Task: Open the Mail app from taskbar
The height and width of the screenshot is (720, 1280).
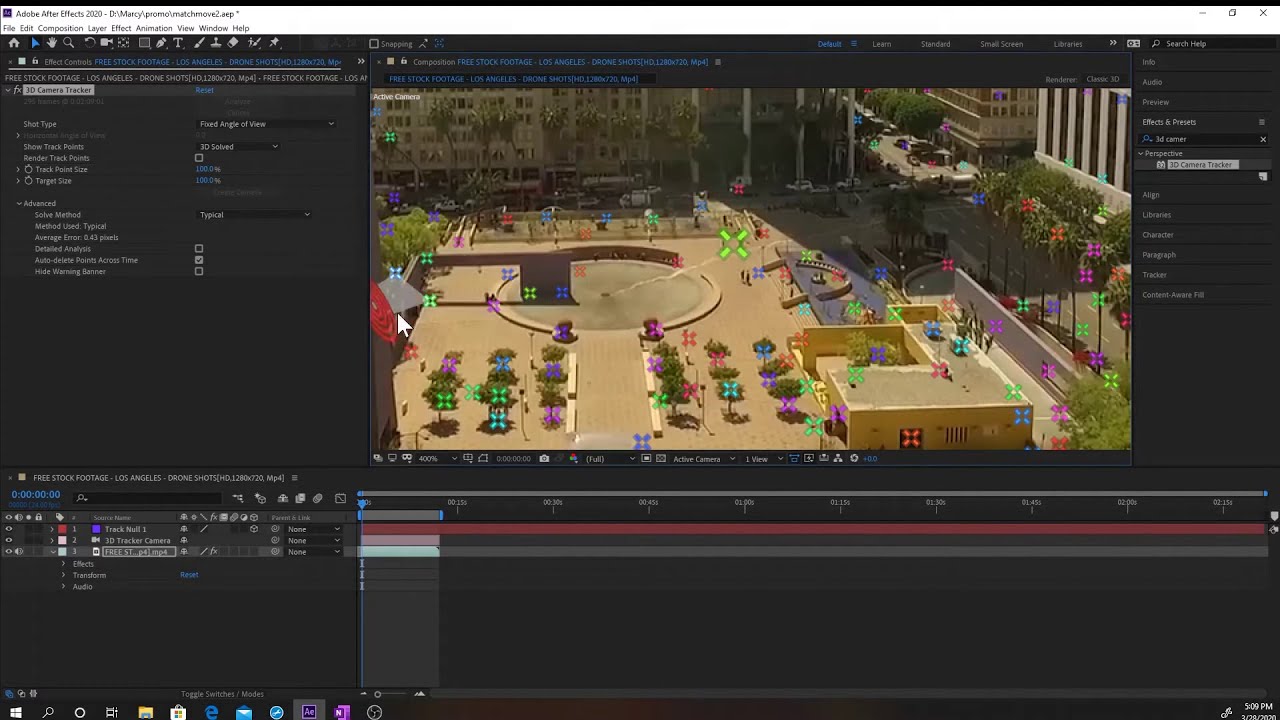Action: point(244,712)
